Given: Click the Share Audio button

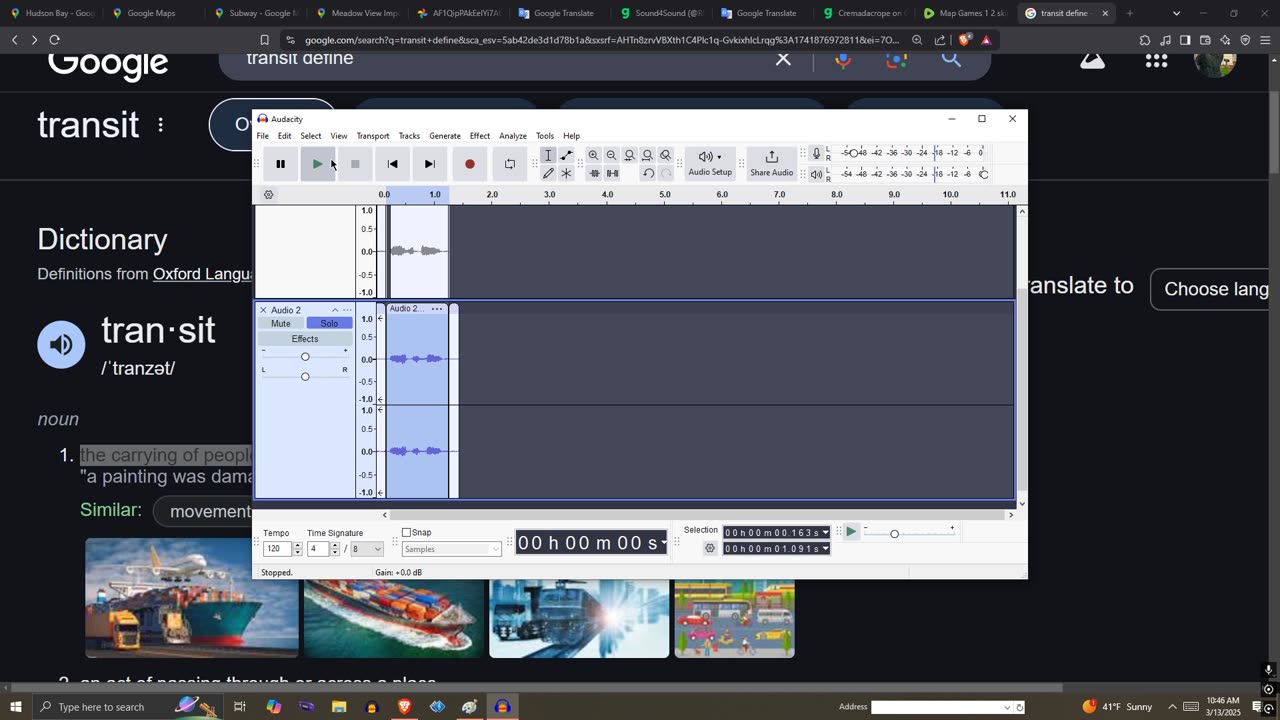Looking at the screenshot, I should pos(771,164).
